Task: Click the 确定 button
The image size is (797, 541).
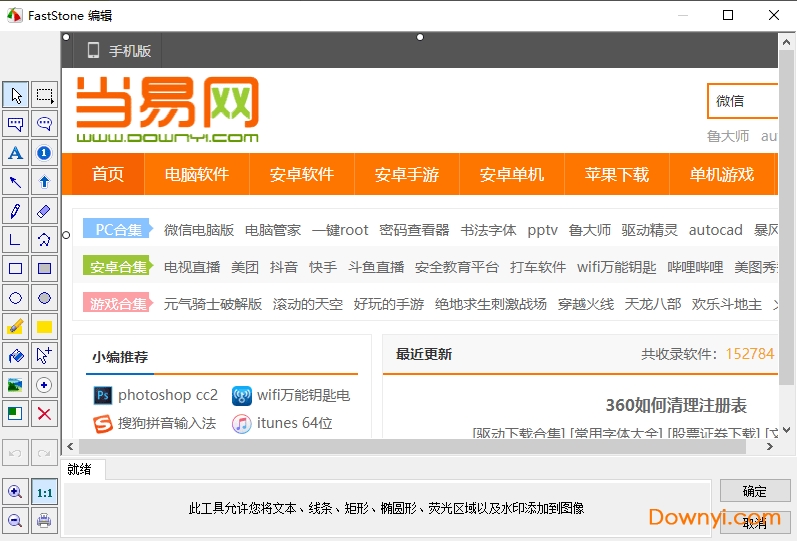Action: (x=755, y=491)
